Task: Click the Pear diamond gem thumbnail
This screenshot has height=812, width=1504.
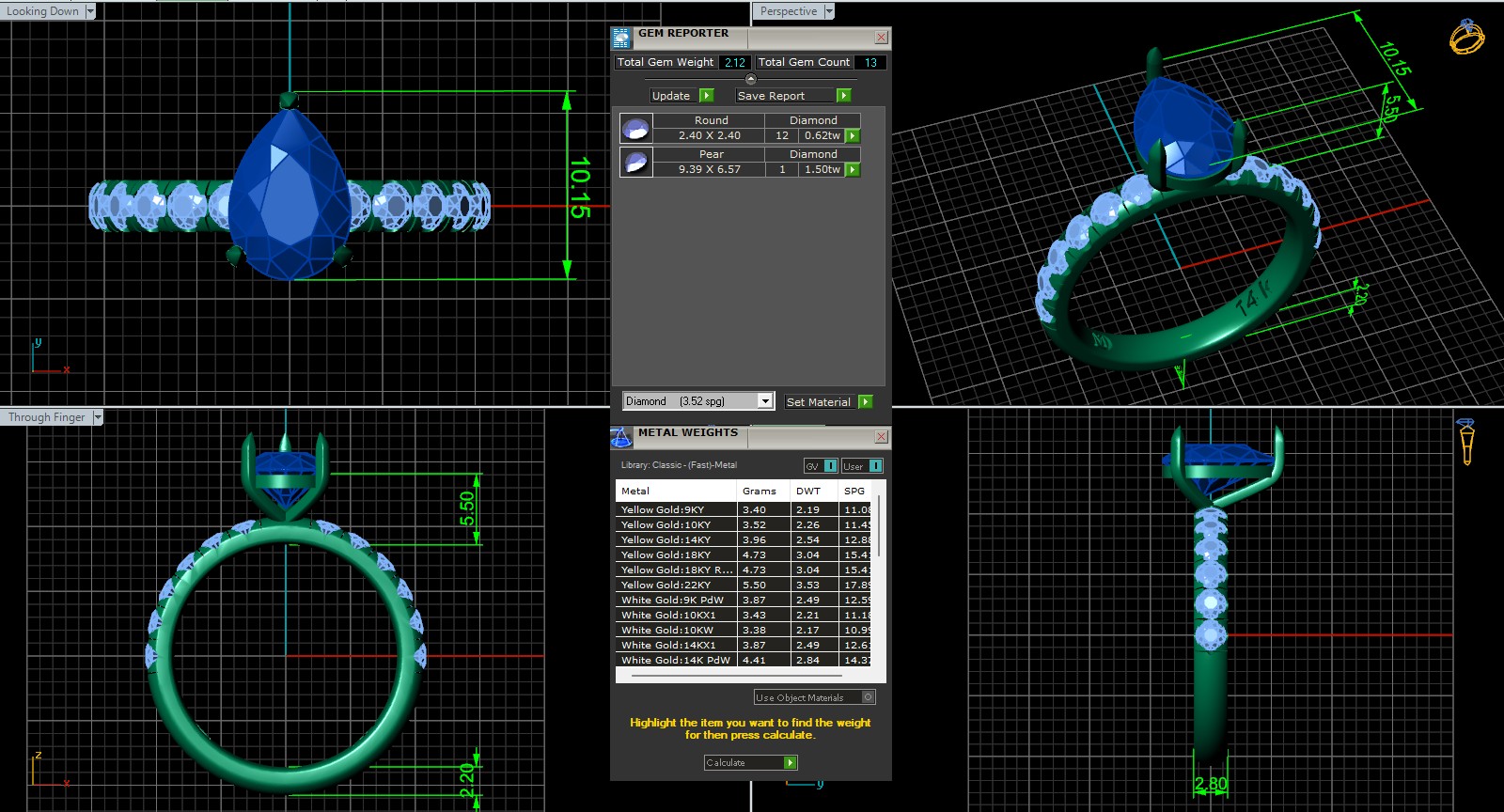Action: coord(636,163)
